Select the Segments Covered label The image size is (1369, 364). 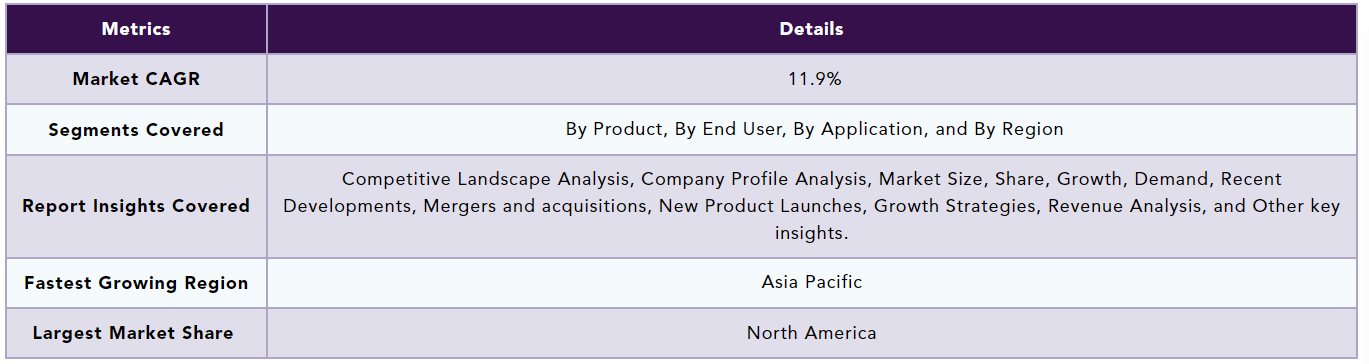click(x=136, y=130)
